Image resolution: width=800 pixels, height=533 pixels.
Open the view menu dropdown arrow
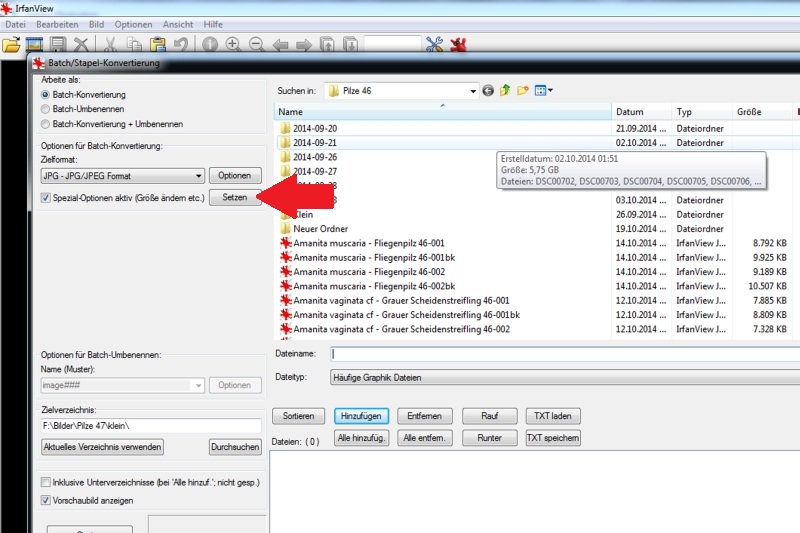(x=550, y=91)
